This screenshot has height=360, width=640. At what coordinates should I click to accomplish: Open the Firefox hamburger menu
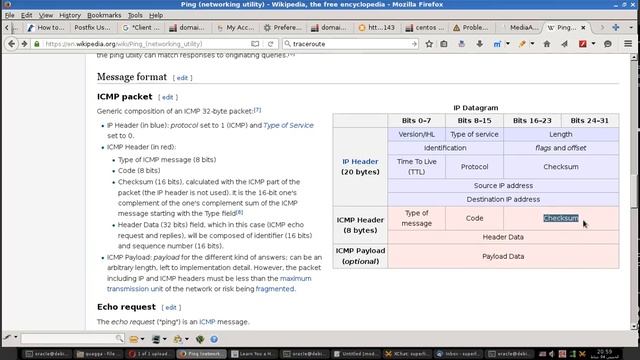(x=628, y=44)
